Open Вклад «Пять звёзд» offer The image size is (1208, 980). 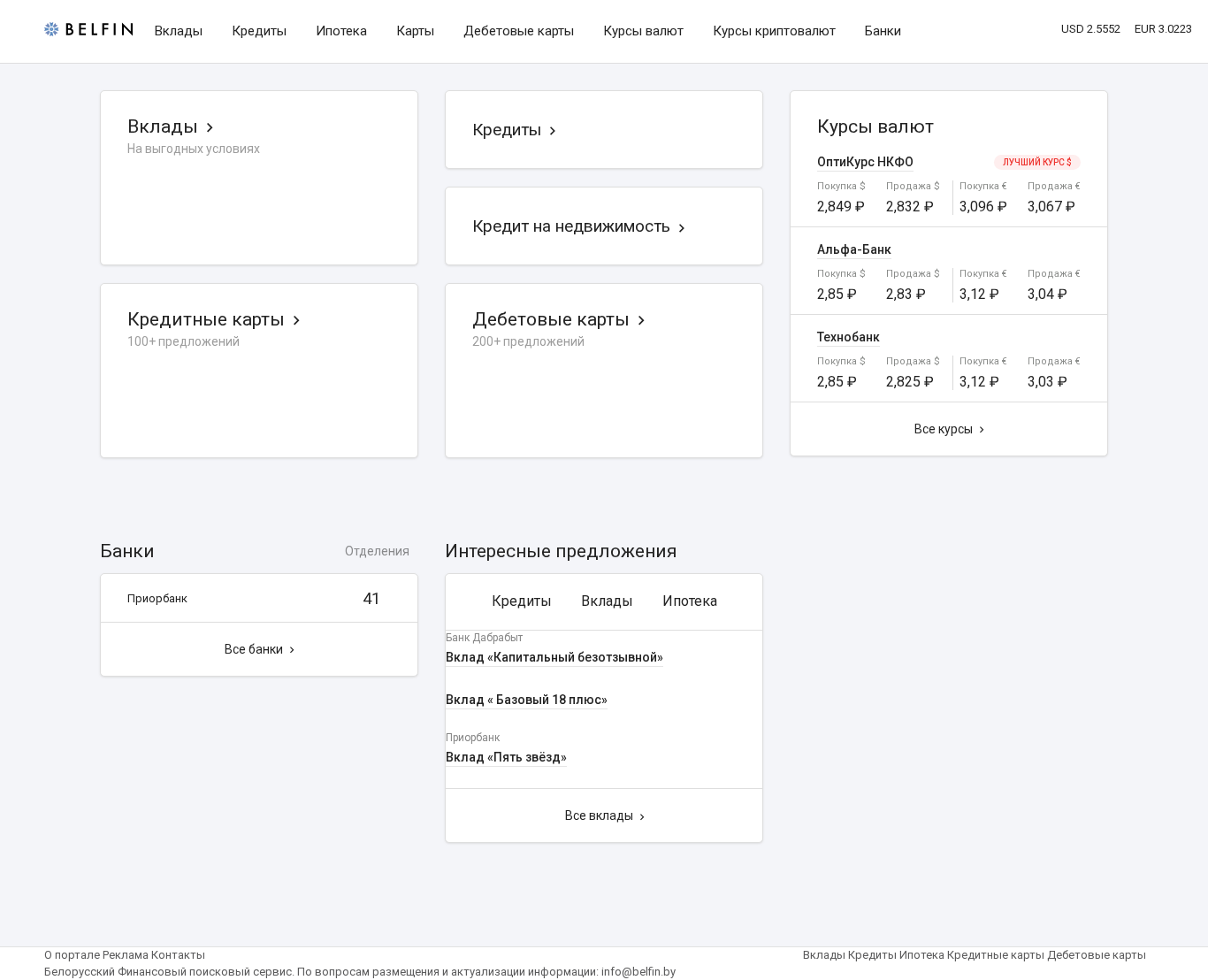point(506,757)
